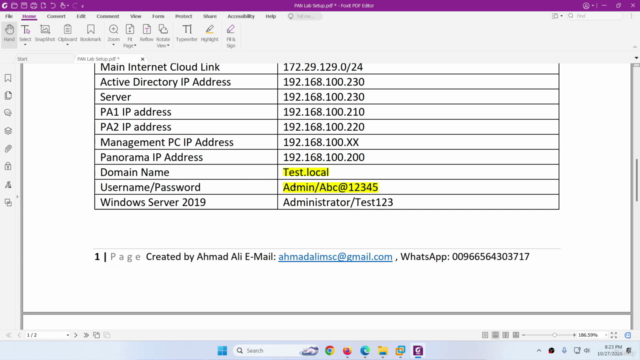The width and height of the screenshot is (640, 360).
Task: Switch to the Protect ribbon tab
Action: [x=184, y=16]
